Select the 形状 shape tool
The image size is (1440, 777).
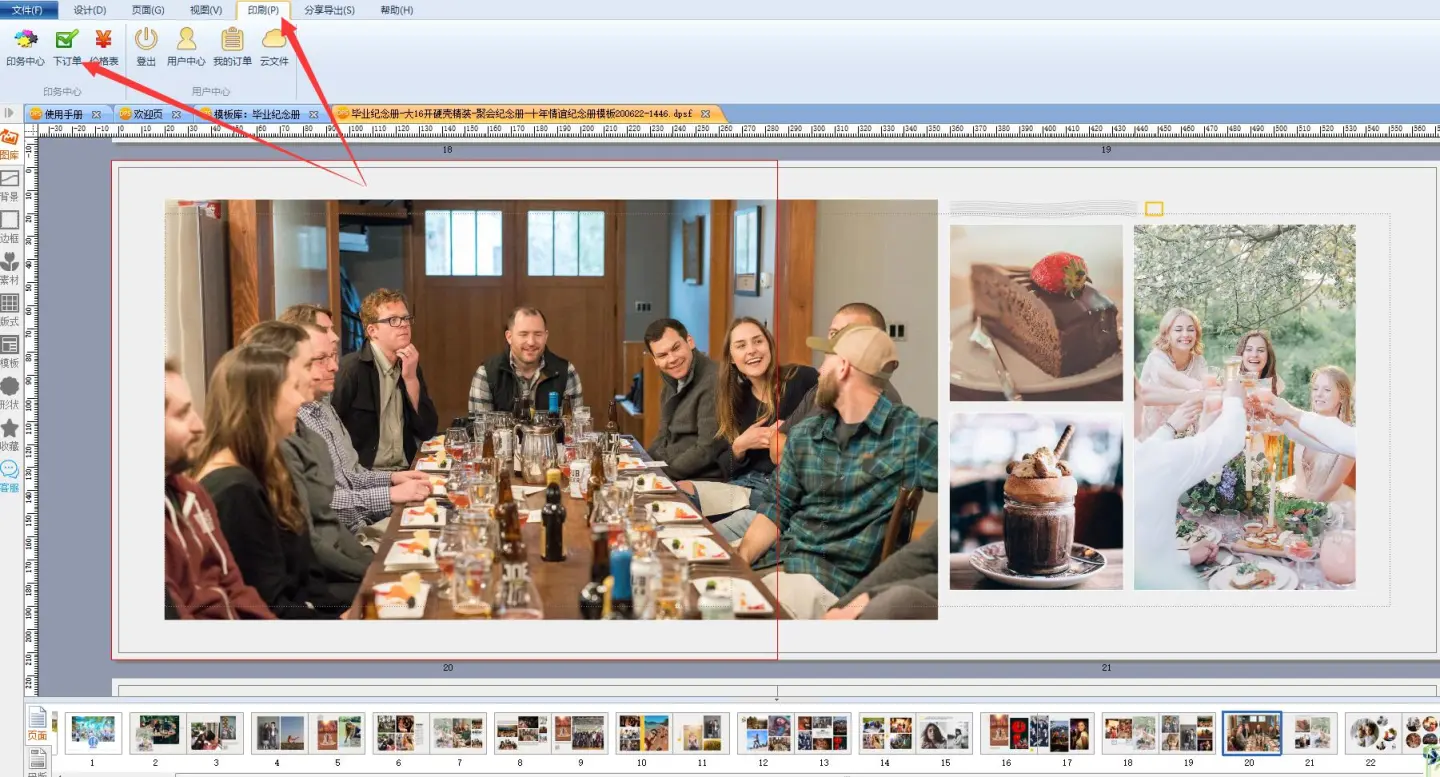tap(9, 393)
